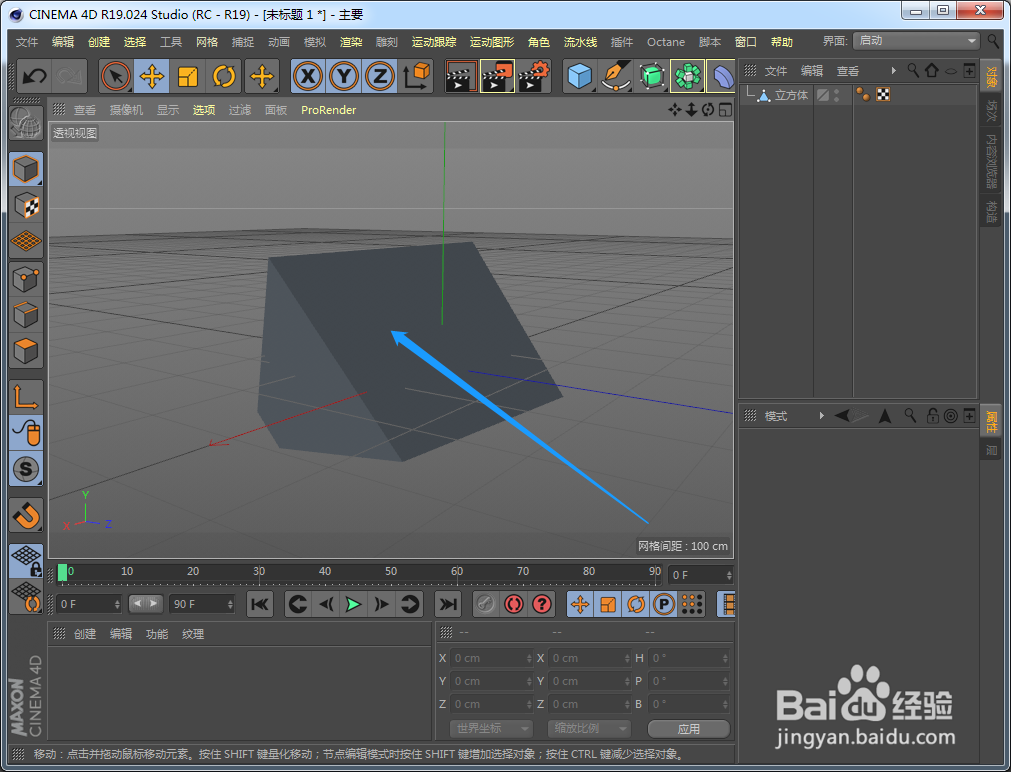Open viewport 摄像机 menu
Image resolution: width=1011 pixels, height=772 pixels.
(x=126, y=110)
